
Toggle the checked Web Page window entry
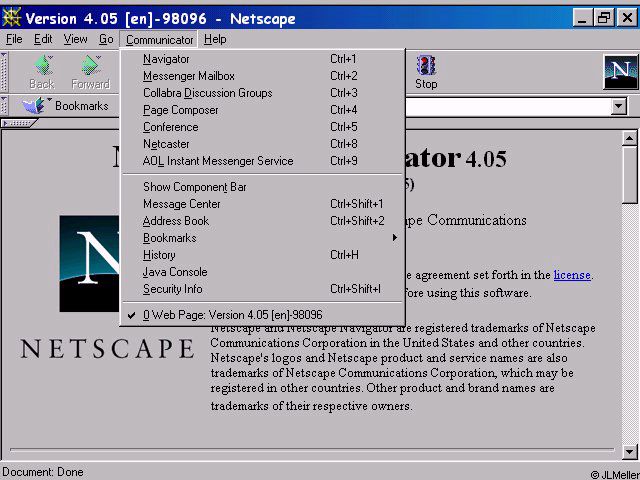[x=232, y=314]
